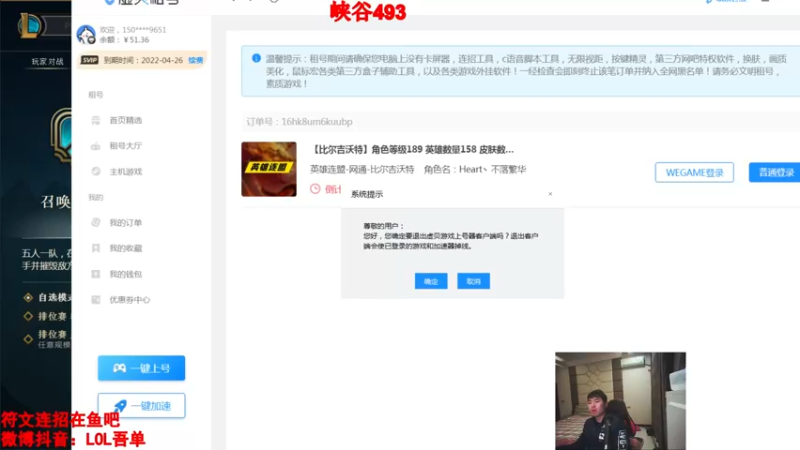Confirm exit with 确定 button
This screenshot has height=450, width=800.
[431, 281]
